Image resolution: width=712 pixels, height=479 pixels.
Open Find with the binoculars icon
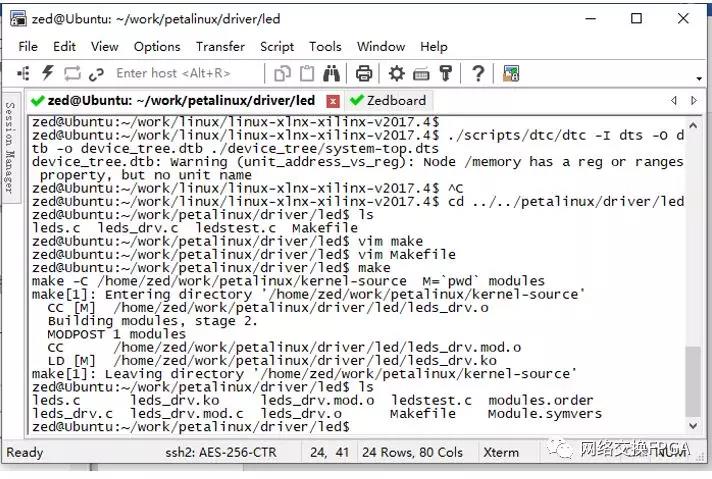click(x=331, y=73)
